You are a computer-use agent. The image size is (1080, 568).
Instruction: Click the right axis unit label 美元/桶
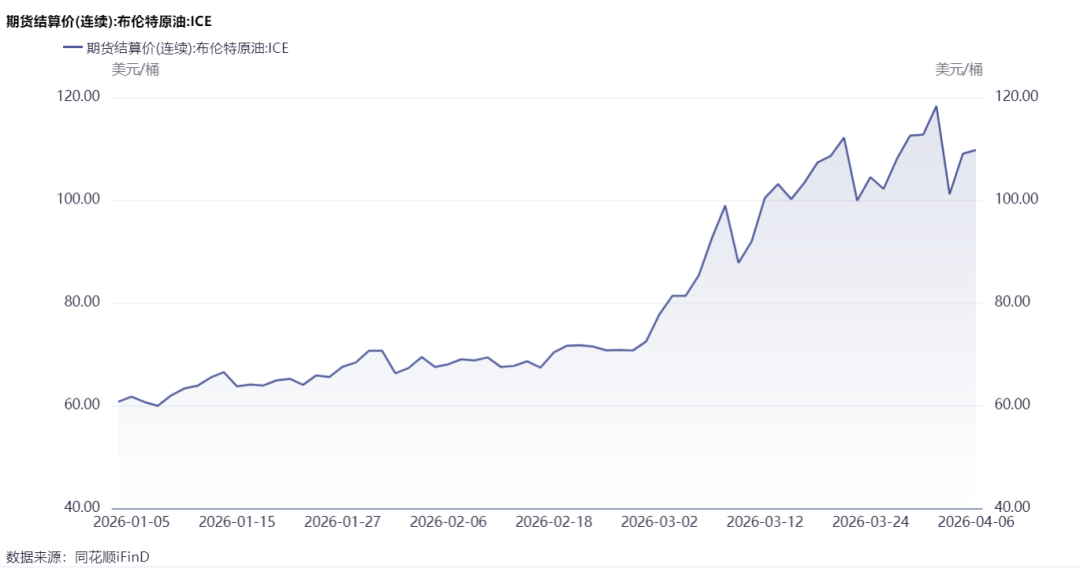click(x=959, y=70)
